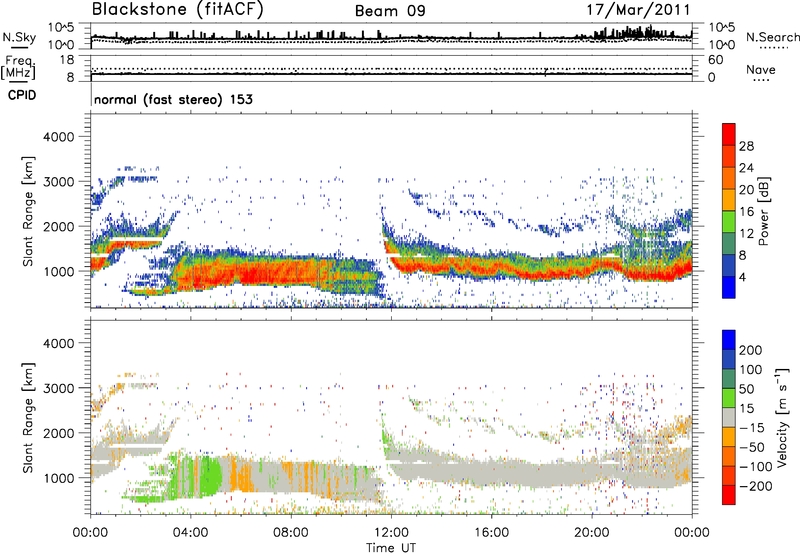
Task: Click 4000 km tick on velocity panel
Action: [58, 343]
